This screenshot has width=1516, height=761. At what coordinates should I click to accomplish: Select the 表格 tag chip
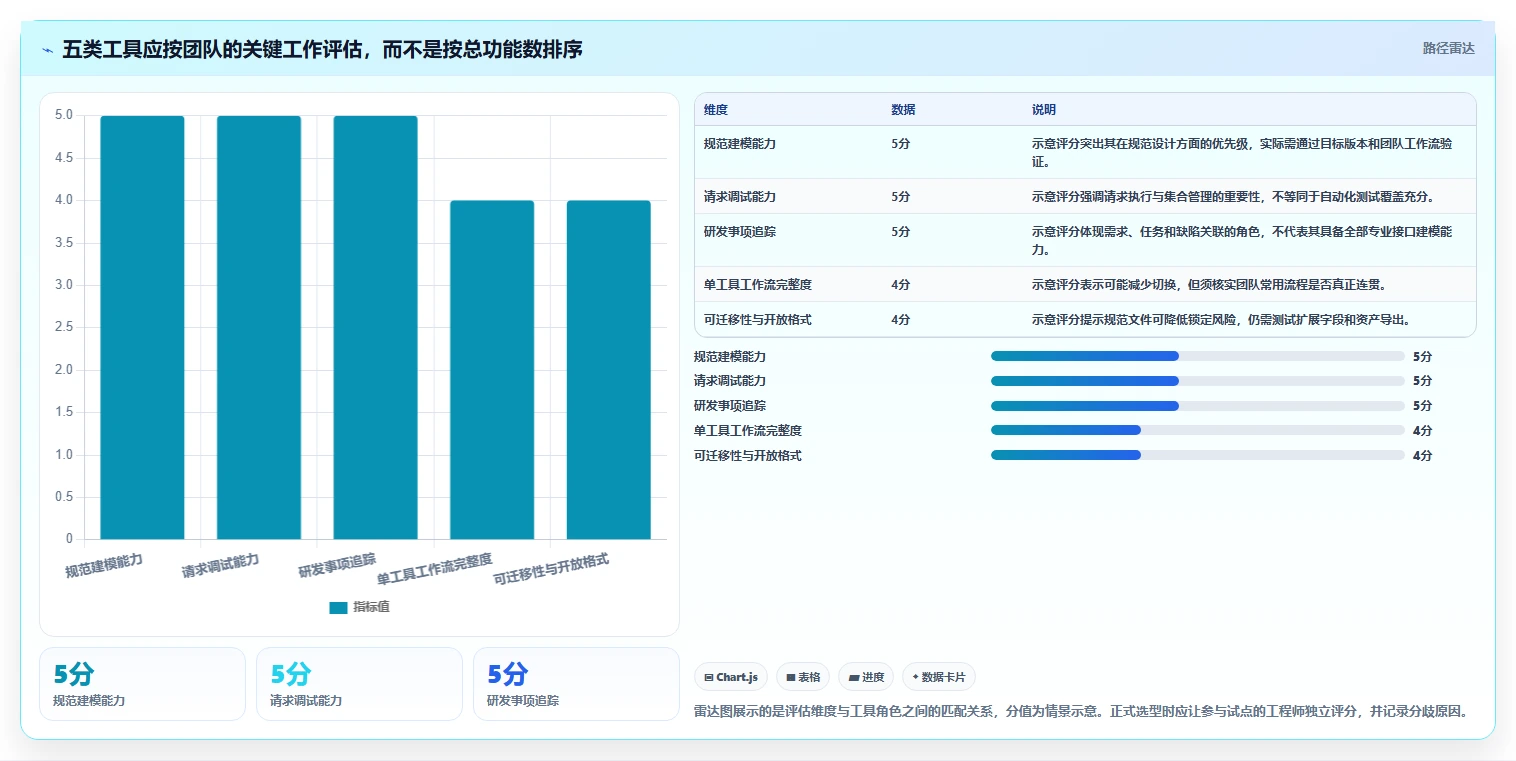pos(803,677)
